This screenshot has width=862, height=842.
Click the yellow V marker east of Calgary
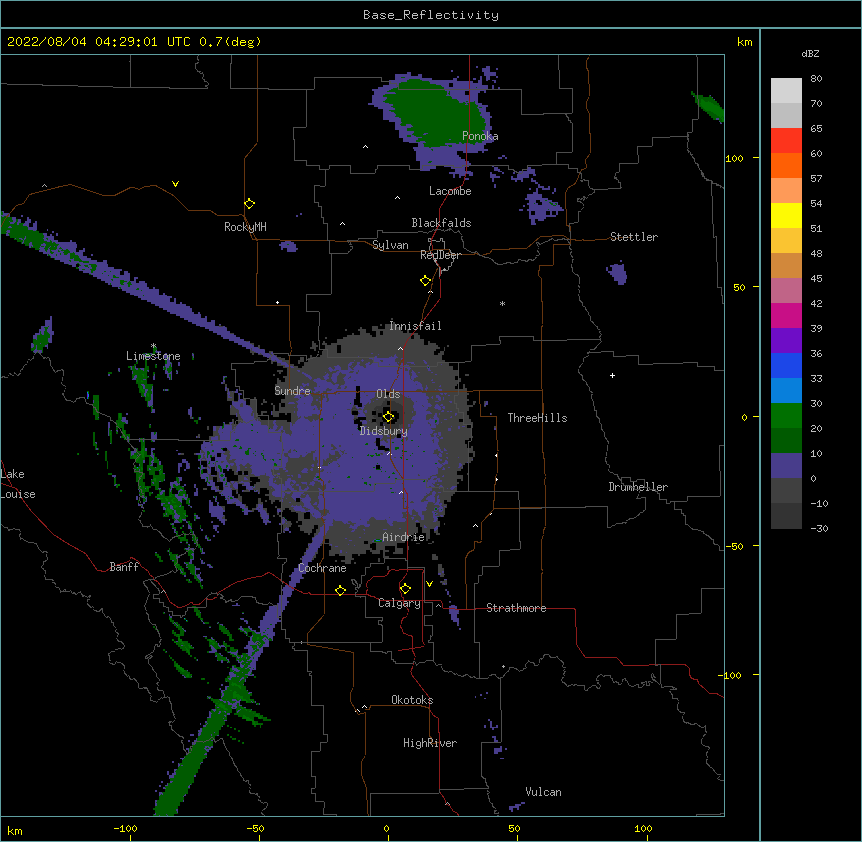point(429,584)
